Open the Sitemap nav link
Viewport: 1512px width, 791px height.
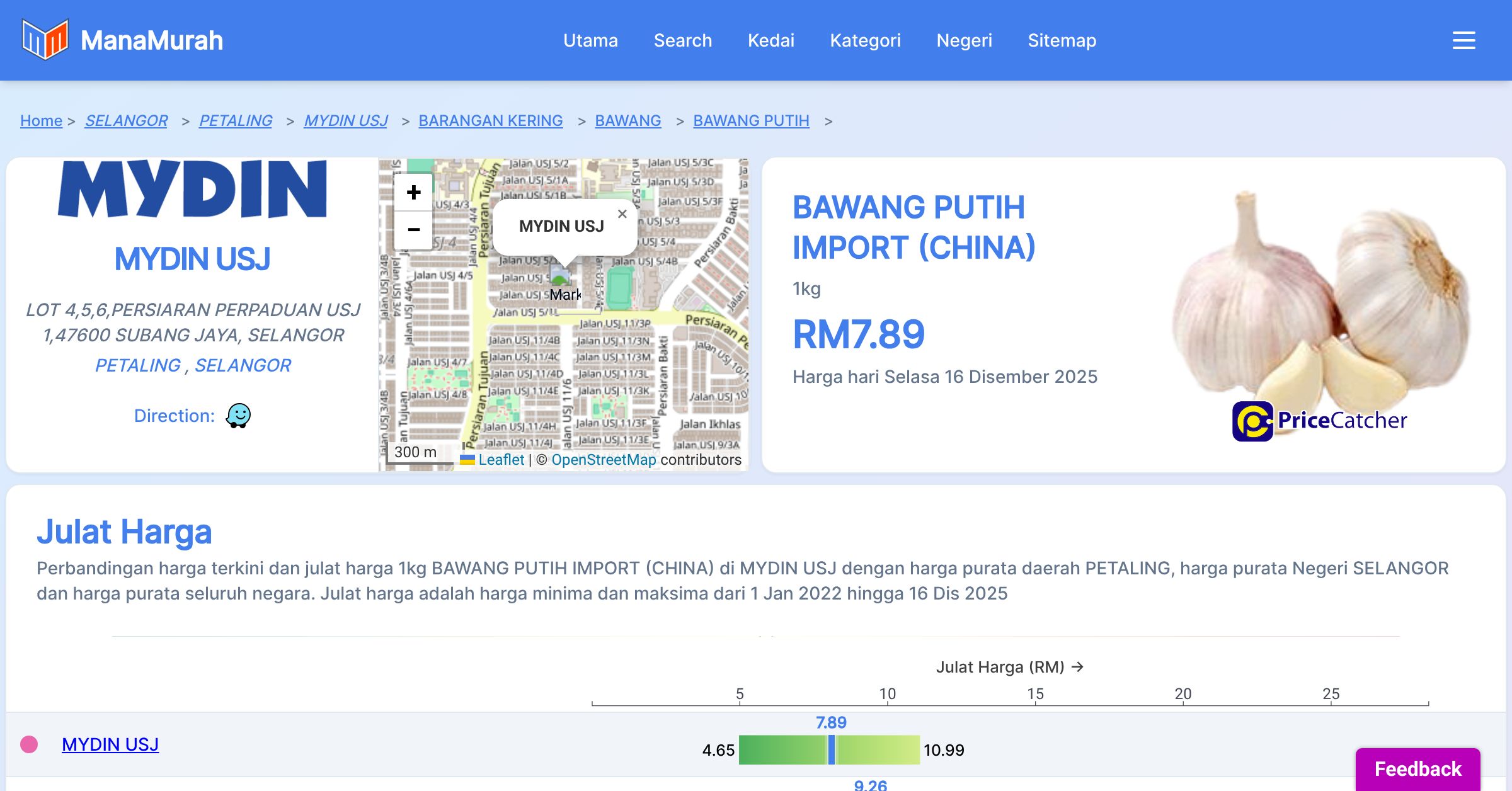[1062, 40]
